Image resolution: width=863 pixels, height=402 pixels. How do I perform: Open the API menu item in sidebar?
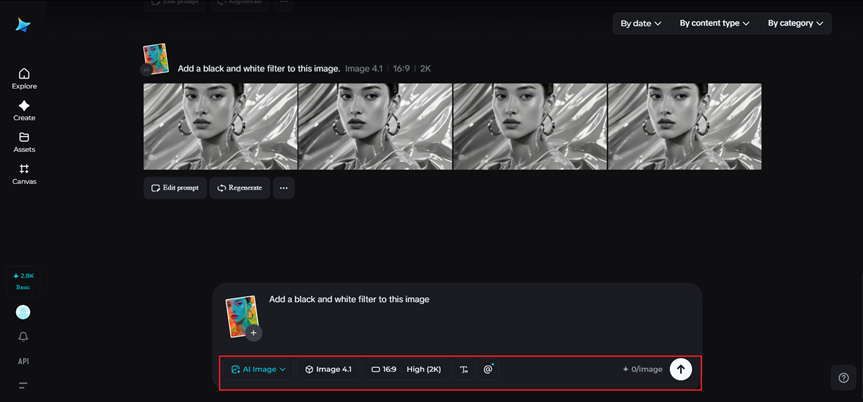point(23,361)
